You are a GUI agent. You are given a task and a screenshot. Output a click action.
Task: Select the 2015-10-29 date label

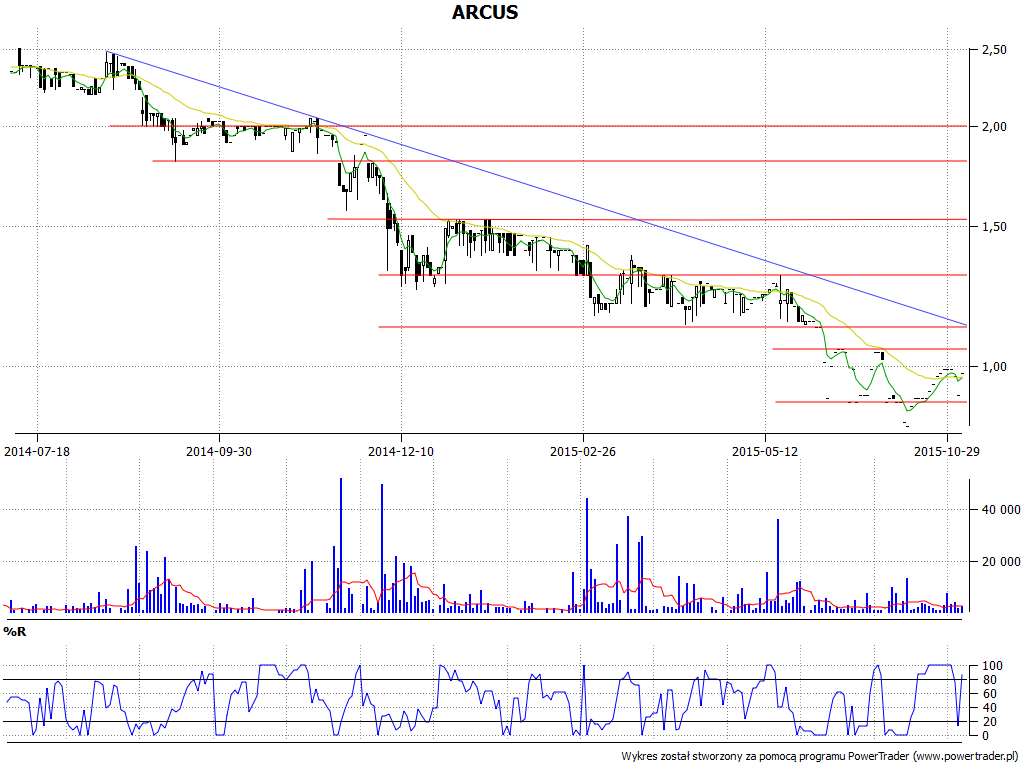pos(946,451)
